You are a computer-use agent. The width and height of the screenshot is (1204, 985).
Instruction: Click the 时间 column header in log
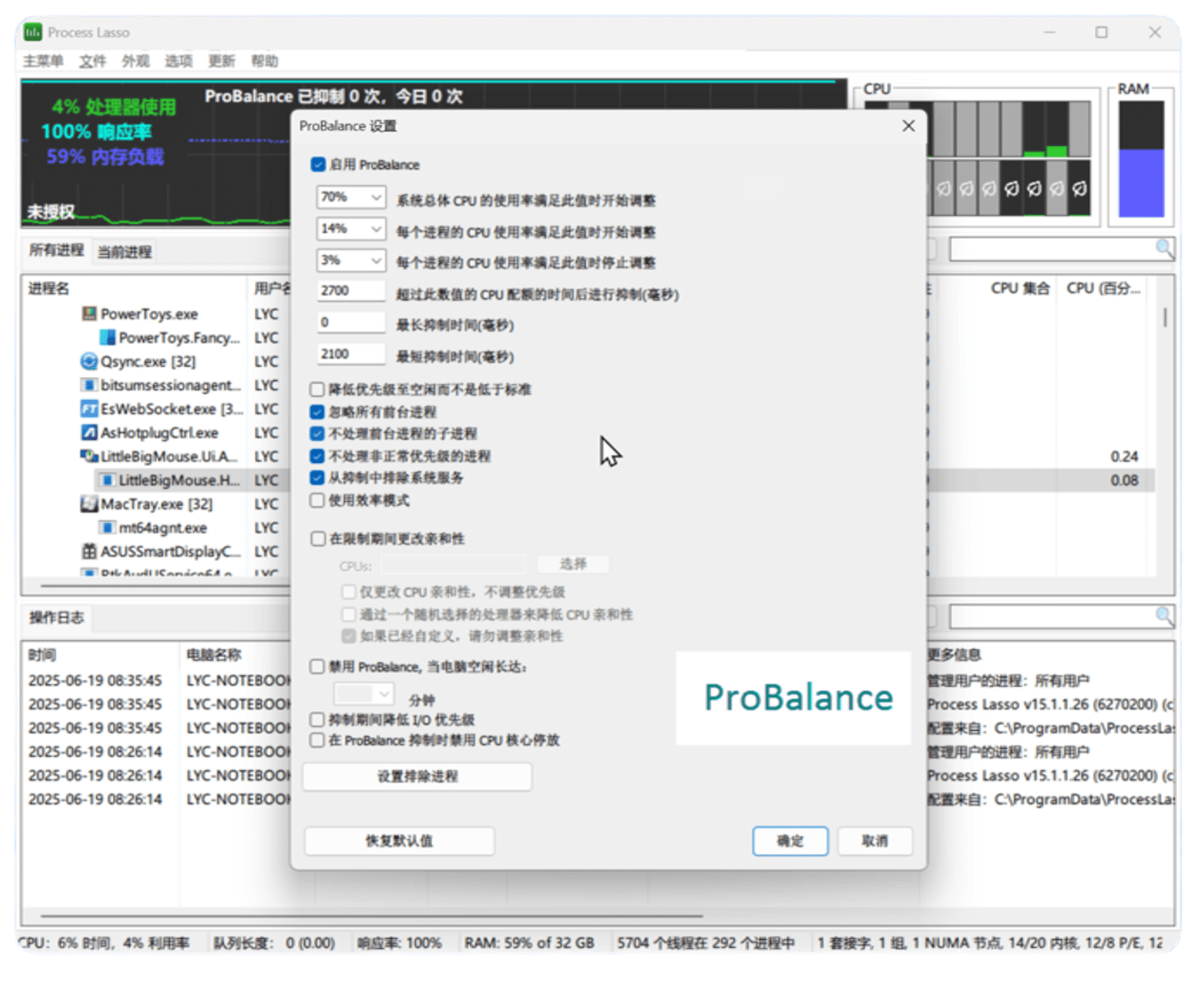click(x=42, y=655)
